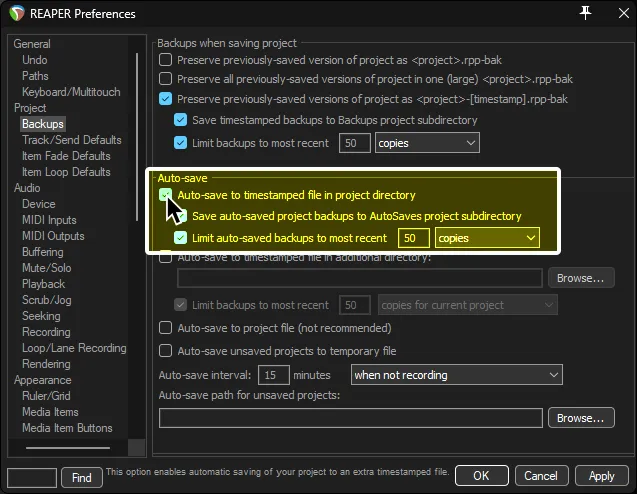Open Seeking preferences page
Viewport: 637px width, 494px height.
click(x=41, y=316)
